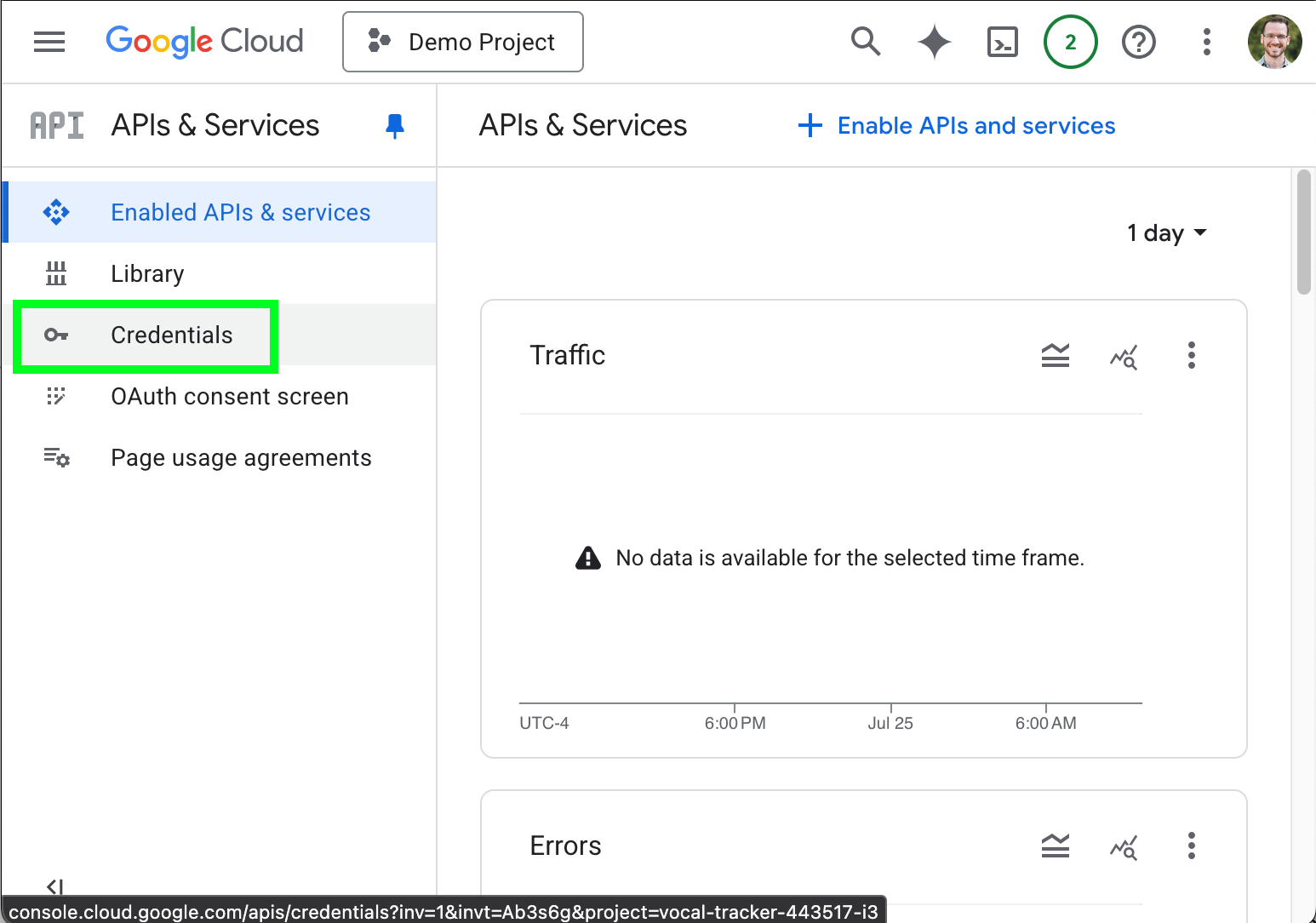Open the Traffic card overflow menu
This screenshot has height=923, width=1316.
click(x=1191, y=356)
